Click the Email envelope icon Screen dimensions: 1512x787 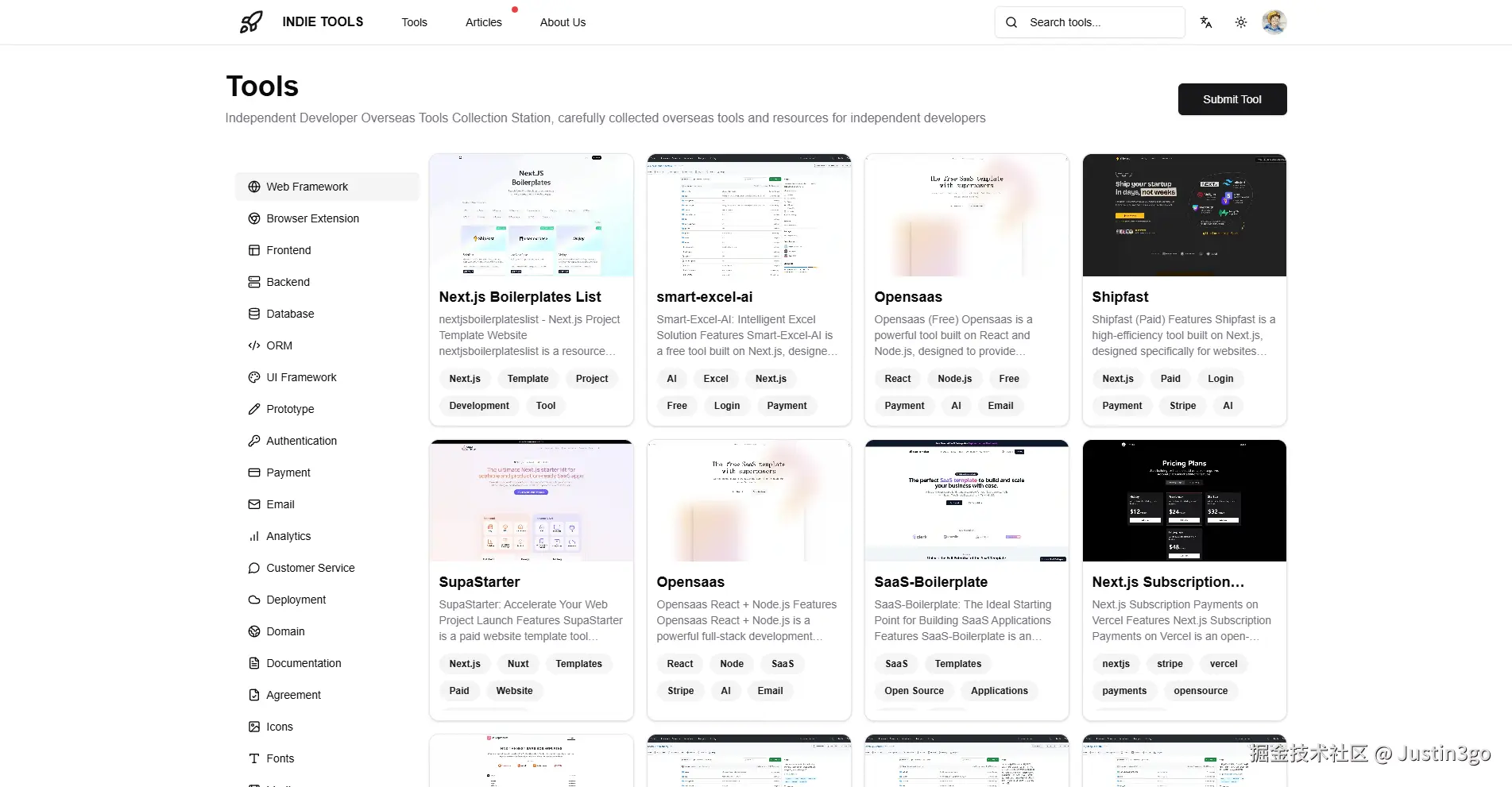(x=254, y=504)
